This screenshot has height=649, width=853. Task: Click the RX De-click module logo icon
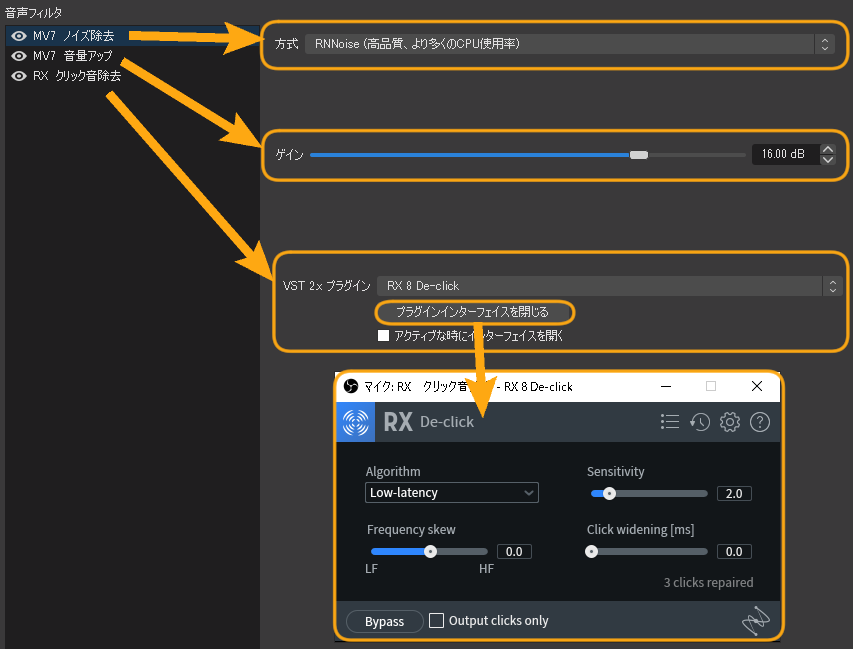[356, 422]
